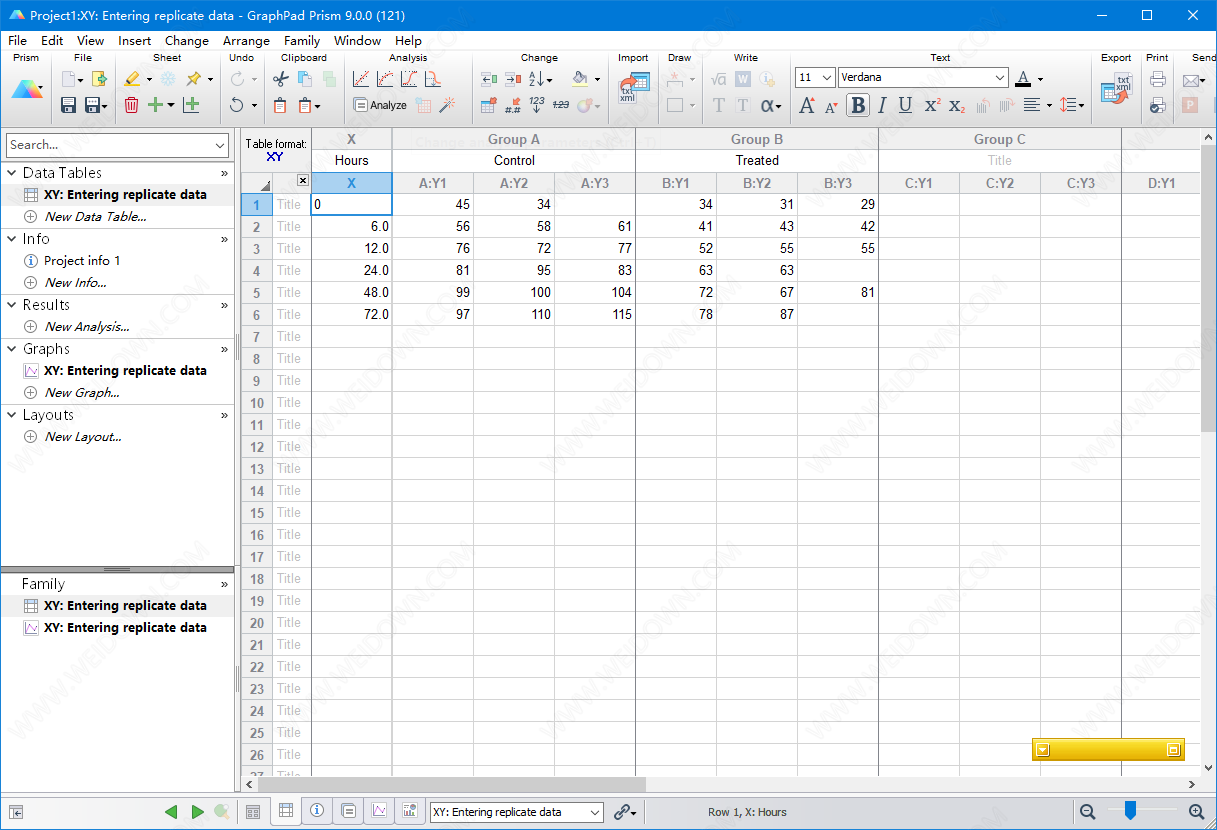
Task: Click the Copy icon in Clipboard
Action: point(304,79)
